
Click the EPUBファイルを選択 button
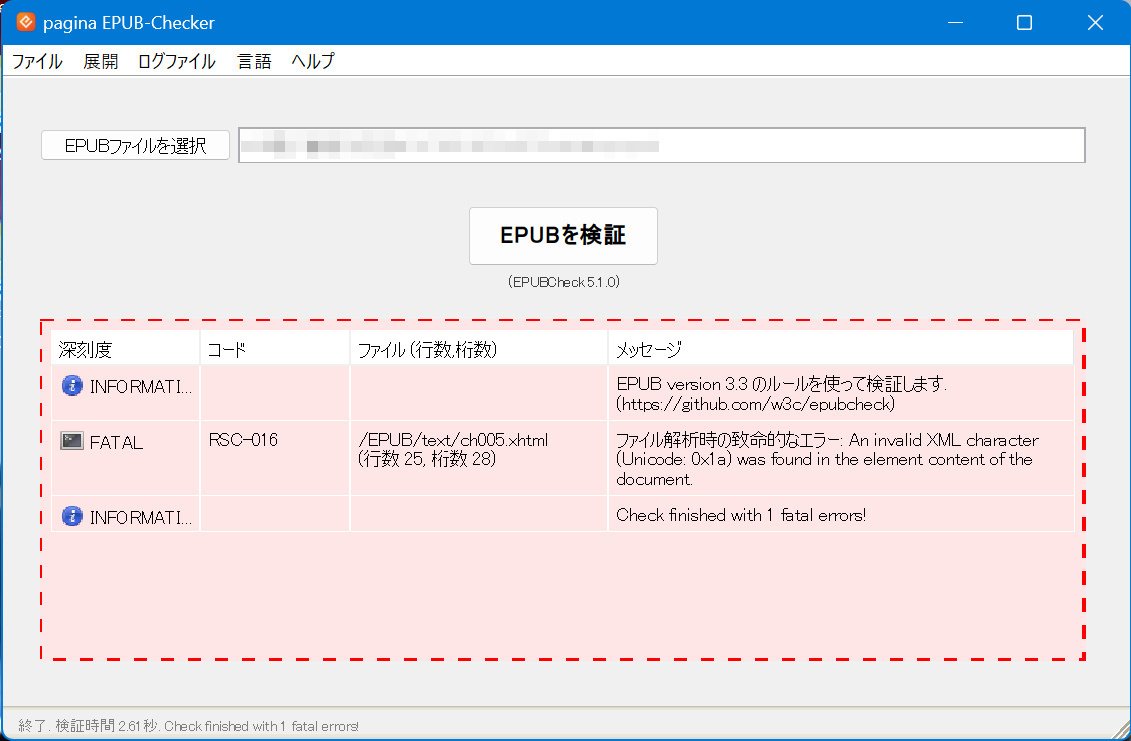[136, 145]
